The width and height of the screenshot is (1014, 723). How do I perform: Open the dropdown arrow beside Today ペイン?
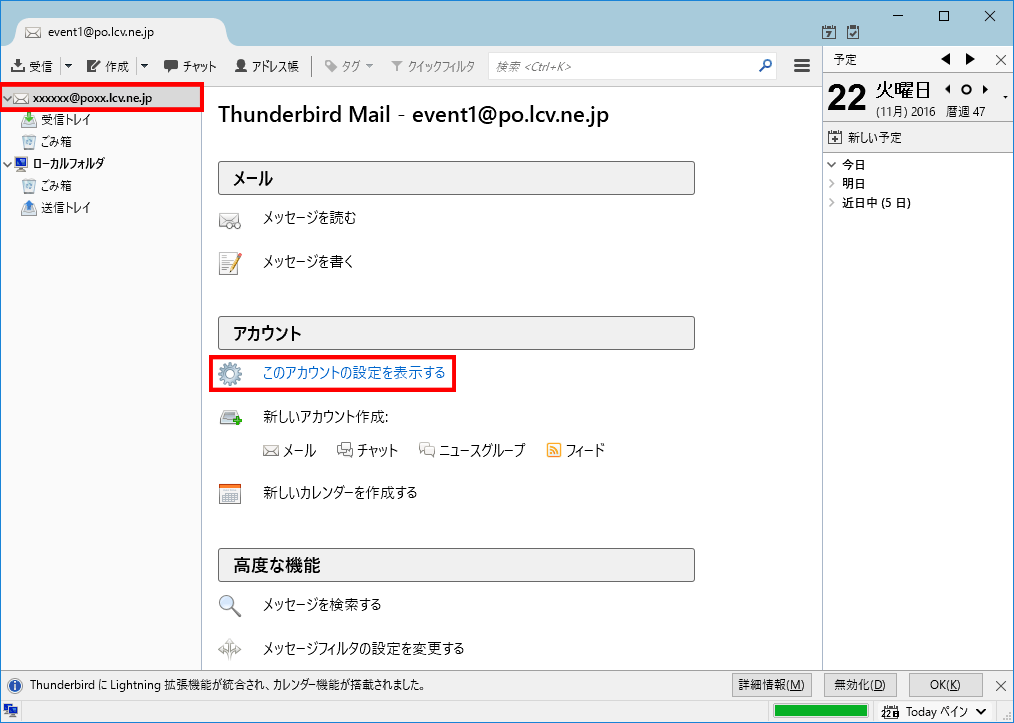[982, 712]
